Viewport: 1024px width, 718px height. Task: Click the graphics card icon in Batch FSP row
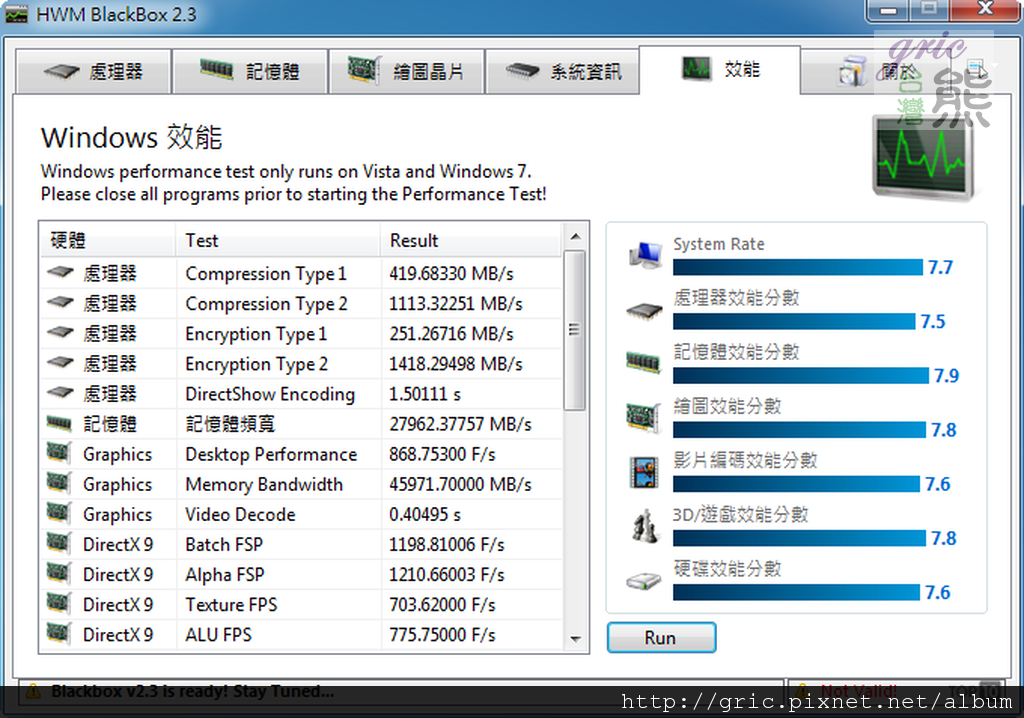pyautogui.click(x=59, y=543)
